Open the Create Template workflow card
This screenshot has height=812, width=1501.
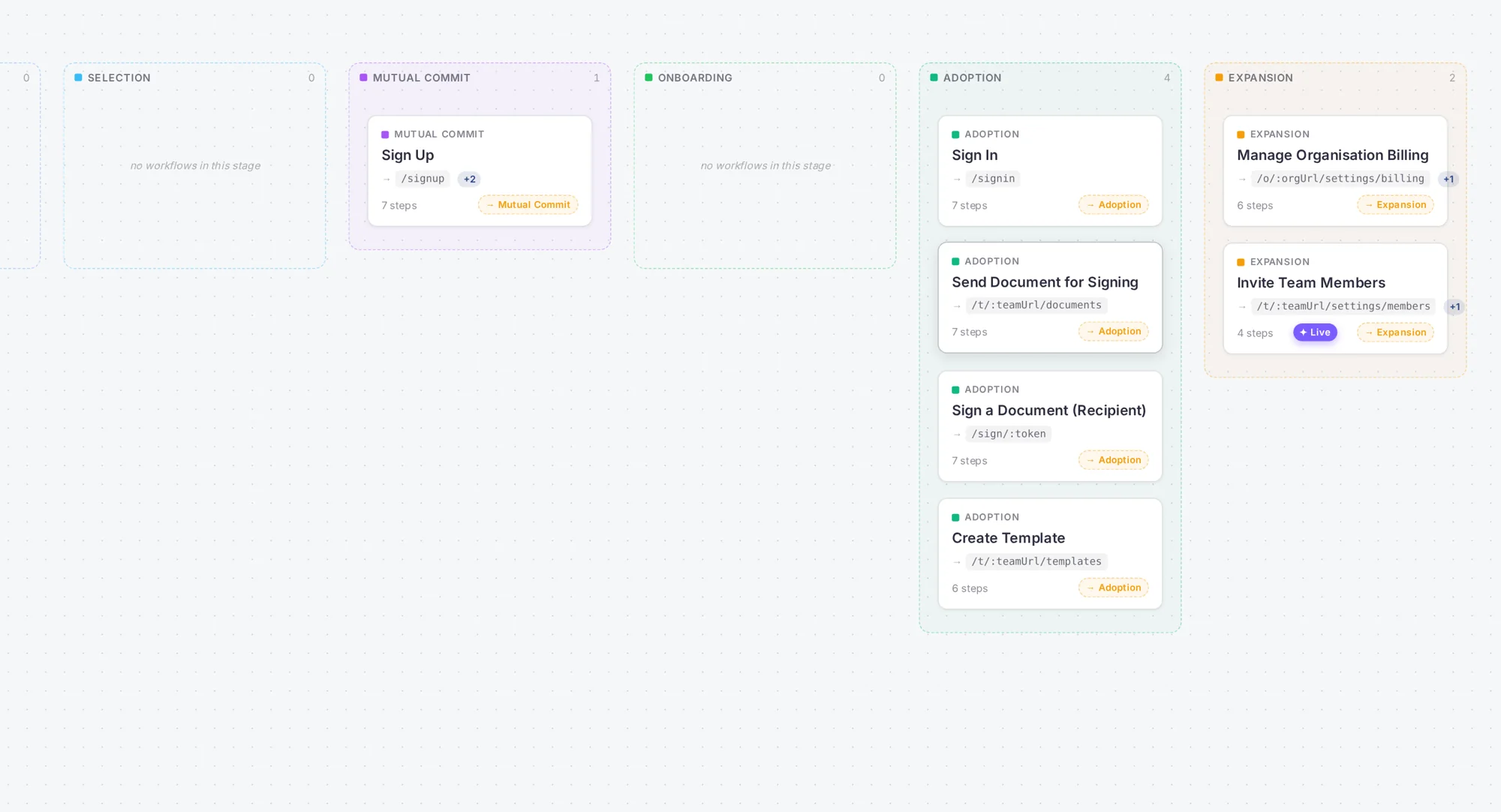click(x=1050, y=554)
